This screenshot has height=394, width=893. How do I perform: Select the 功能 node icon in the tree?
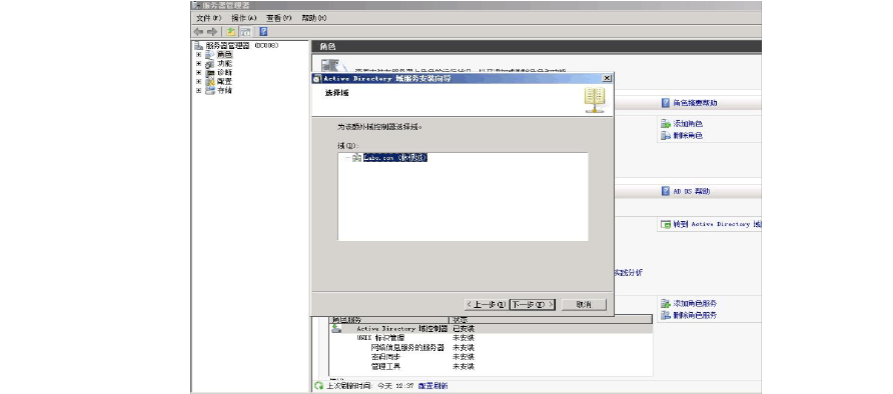click(x=210, y=64)
